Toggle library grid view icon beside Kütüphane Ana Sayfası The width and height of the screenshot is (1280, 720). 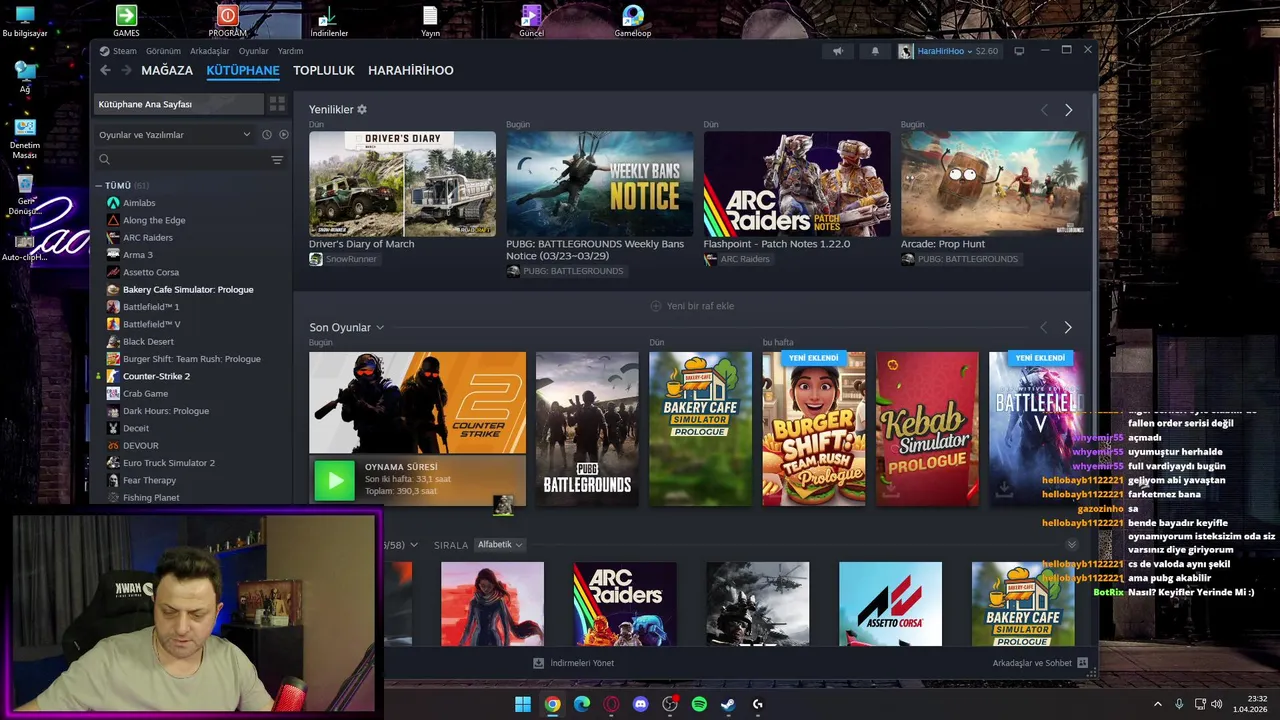click(277, 104)
